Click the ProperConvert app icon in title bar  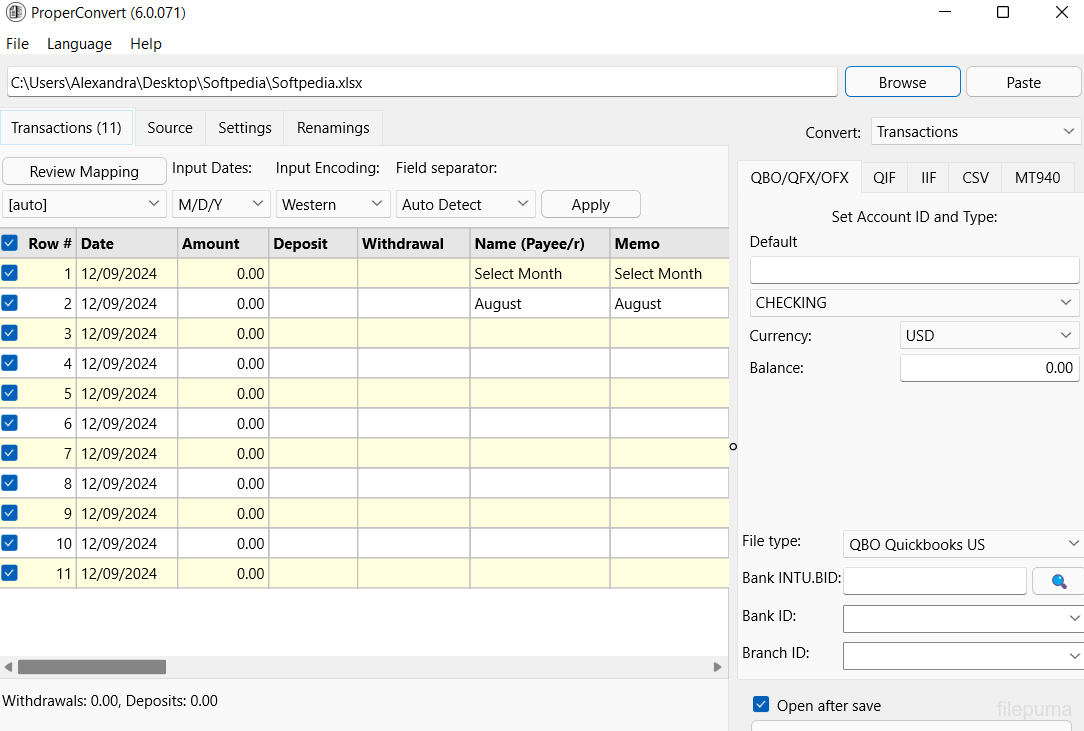click(14, 13)
